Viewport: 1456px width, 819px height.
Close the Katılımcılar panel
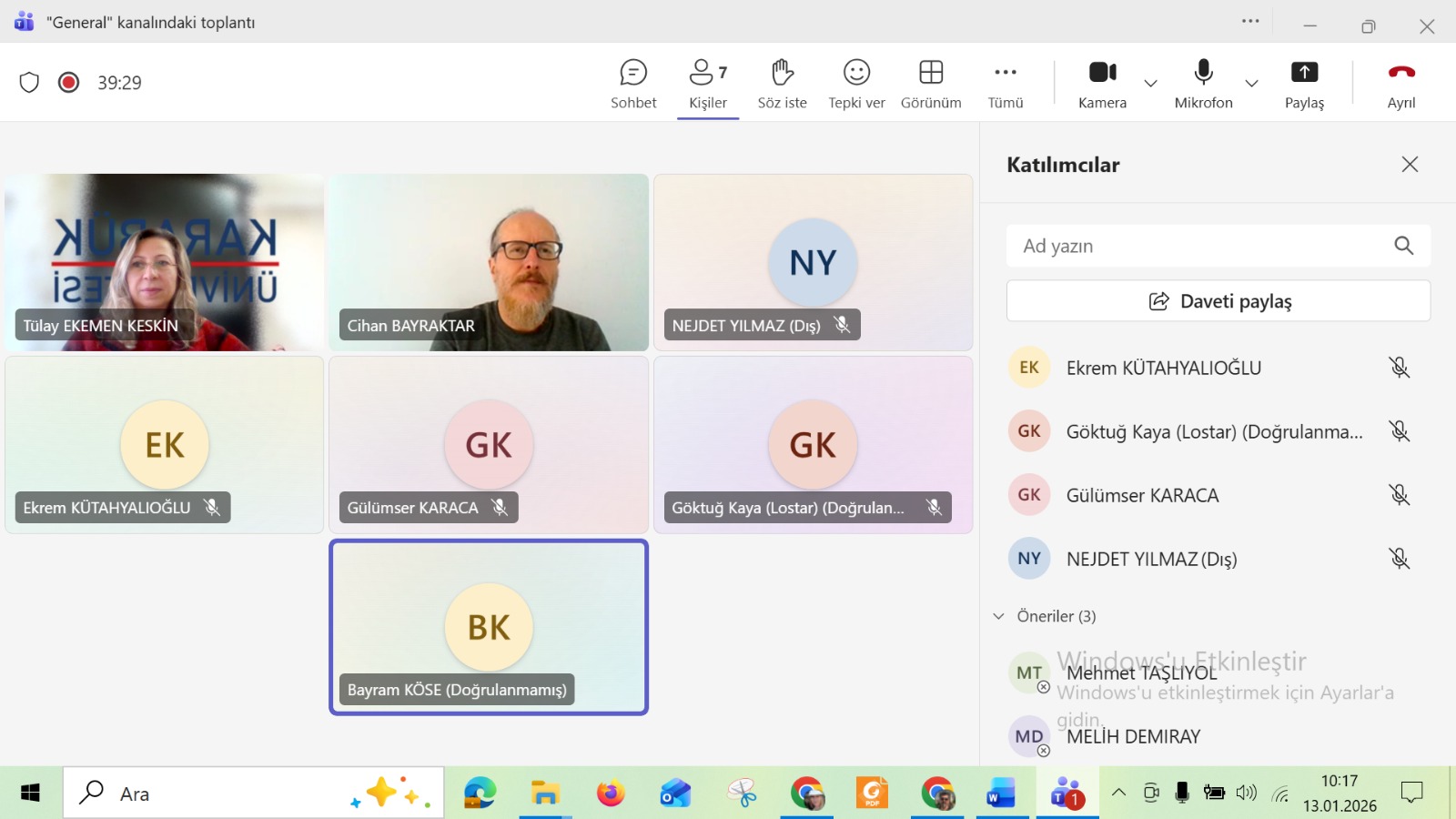[1410, 165]
